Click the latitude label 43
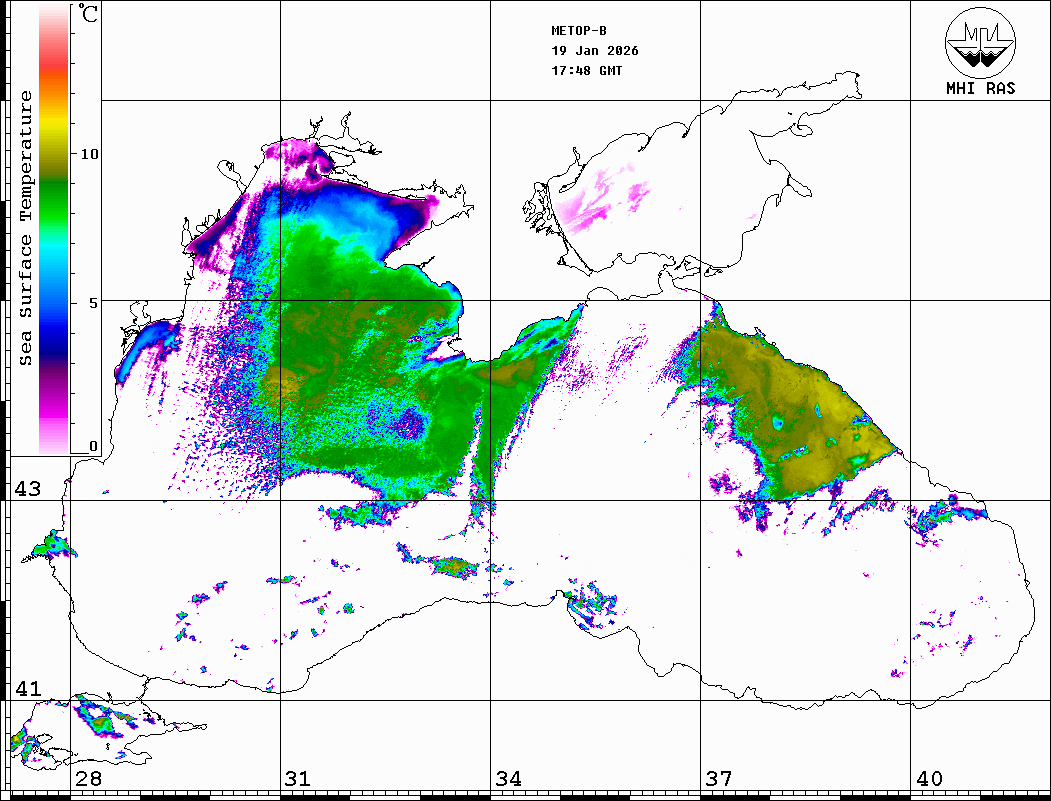This screenshot has width=1051, height=801. [27, 489]
